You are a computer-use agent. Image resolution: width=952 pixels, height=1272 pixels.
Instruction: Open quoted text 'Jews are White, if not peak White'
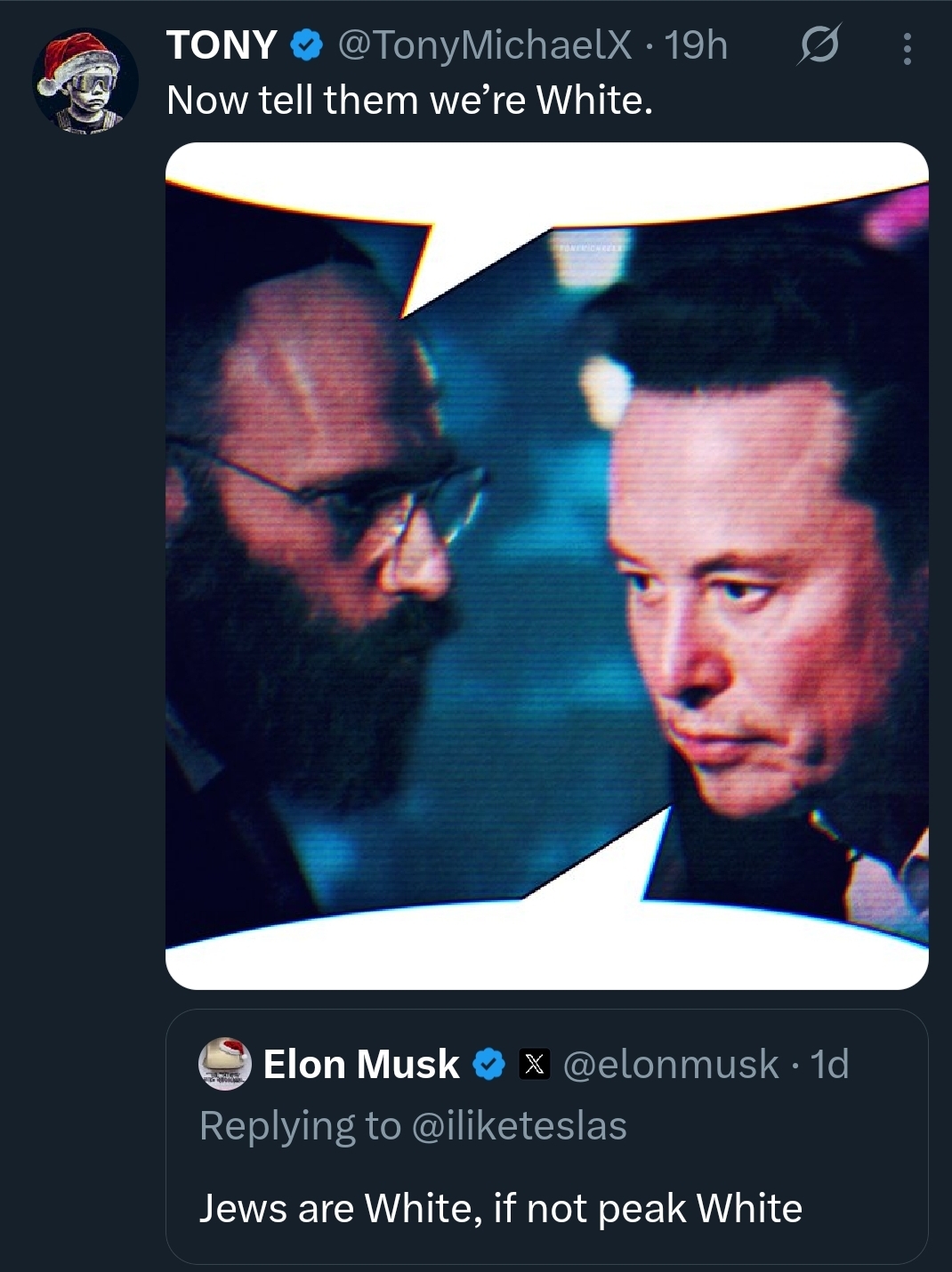(x=501, y=1209)
